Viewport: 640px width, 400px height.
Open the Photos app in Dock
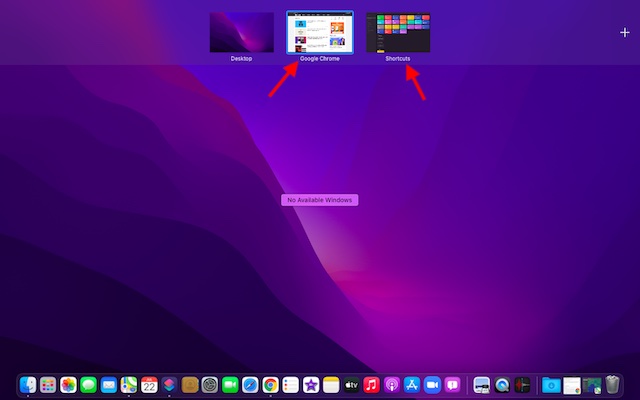pyautogui.click(x=68, y=384)
